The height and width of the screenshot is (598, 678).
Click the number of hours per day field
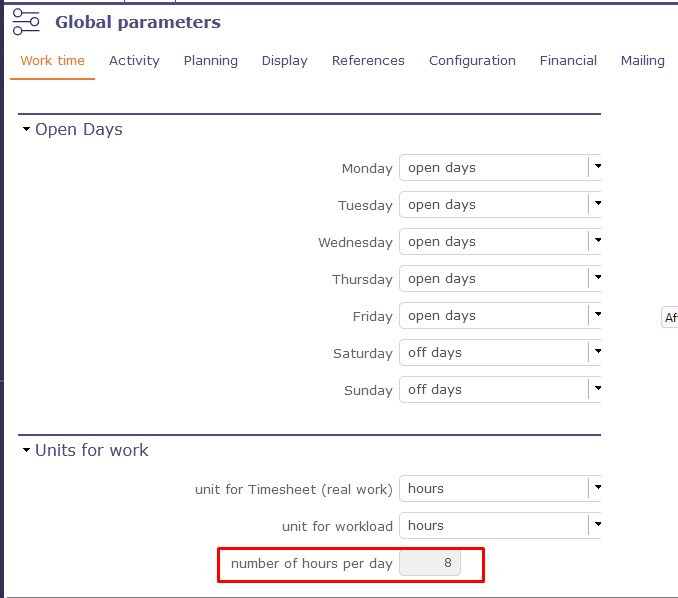coord(430,564)
